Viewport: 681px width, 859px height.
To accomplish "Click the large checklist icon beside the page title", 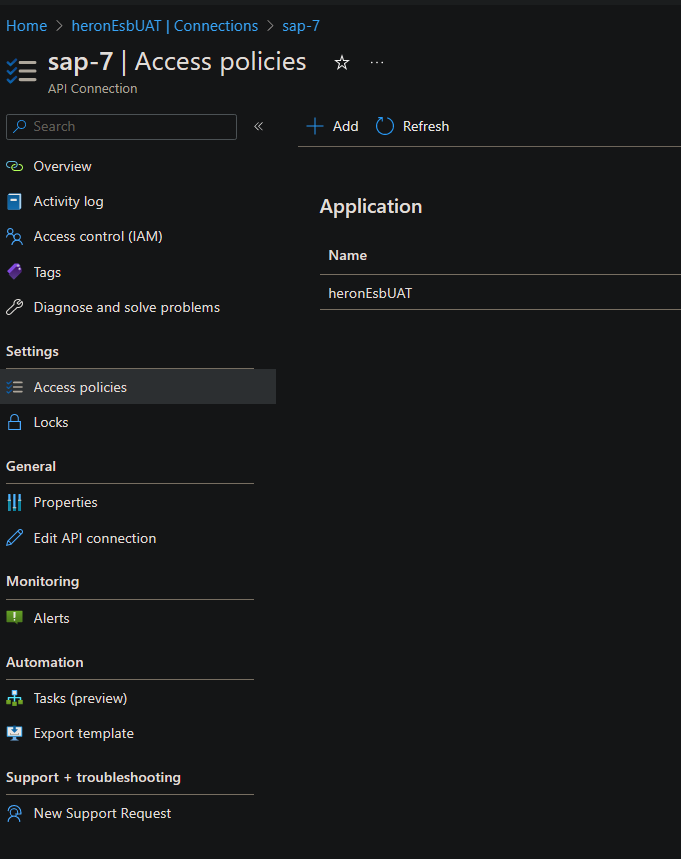I will 21,71.
